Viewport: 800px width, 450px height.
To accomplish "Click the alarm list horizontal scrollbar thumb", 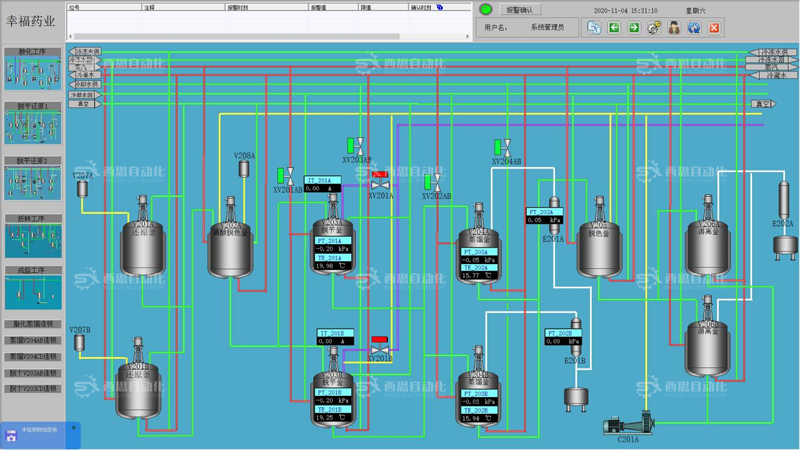I will point(237,36).
